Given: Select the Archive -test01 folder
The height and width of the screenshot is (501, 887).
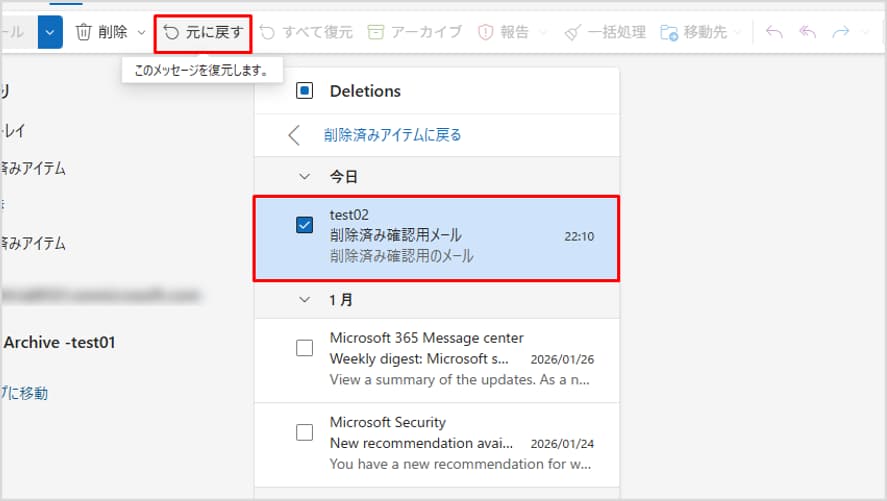Looking at the screenshot, I should click(x=60, y=343).
